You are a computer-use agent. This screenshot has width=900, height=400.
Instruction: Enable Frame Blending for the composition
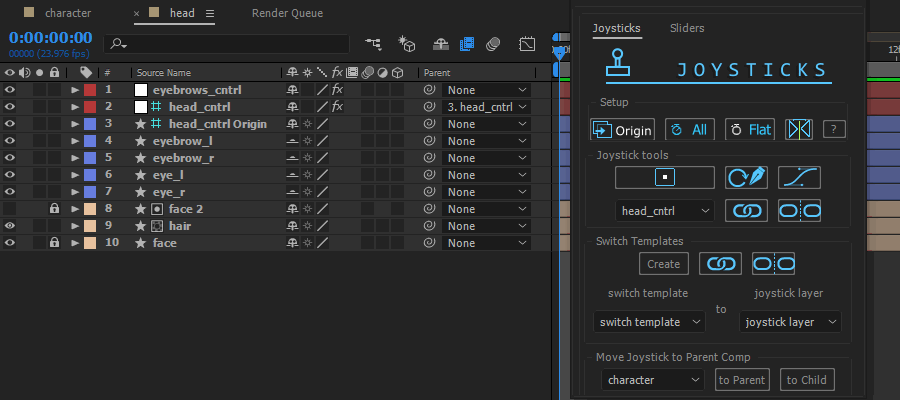pyautogui.click(x=467, y=44)
